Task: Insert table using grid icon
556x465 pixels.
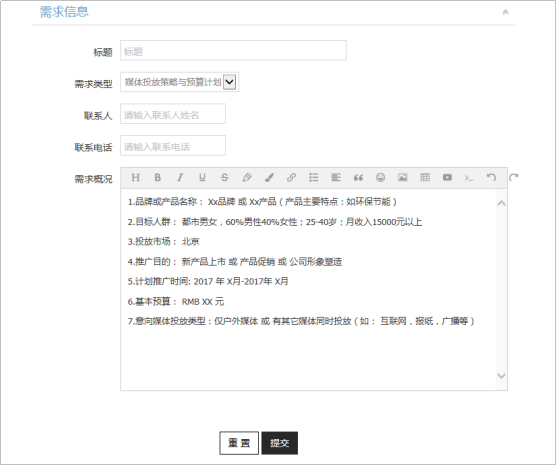Action: click(425, 177)
